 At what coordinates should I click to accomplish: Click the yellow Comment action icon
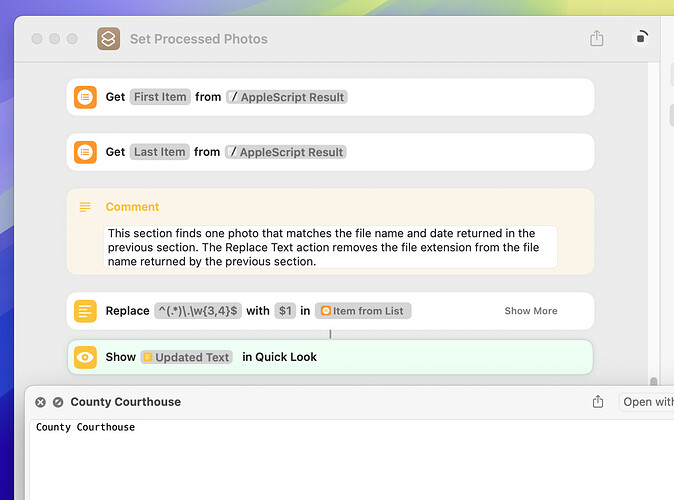(86, 207)
